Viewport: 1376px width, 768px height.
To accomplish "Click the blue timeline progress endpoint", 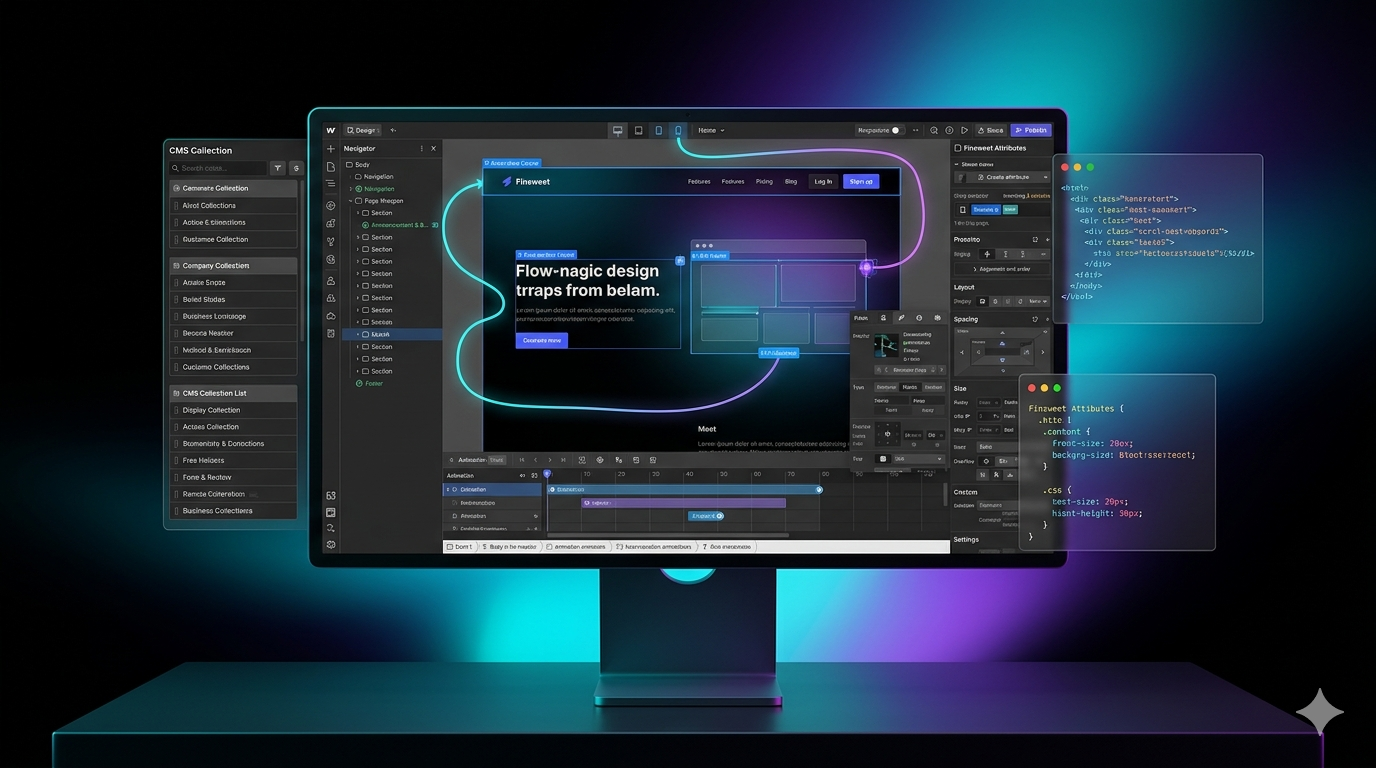I will [x=819, y=490].
